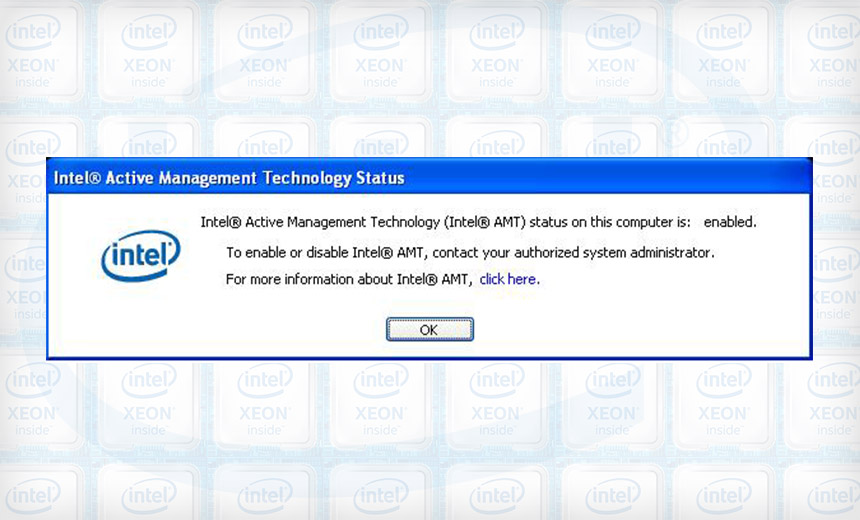Click the 'enabled' status word
This screenshot has height=520, width=860.
[x=730, y=223]
